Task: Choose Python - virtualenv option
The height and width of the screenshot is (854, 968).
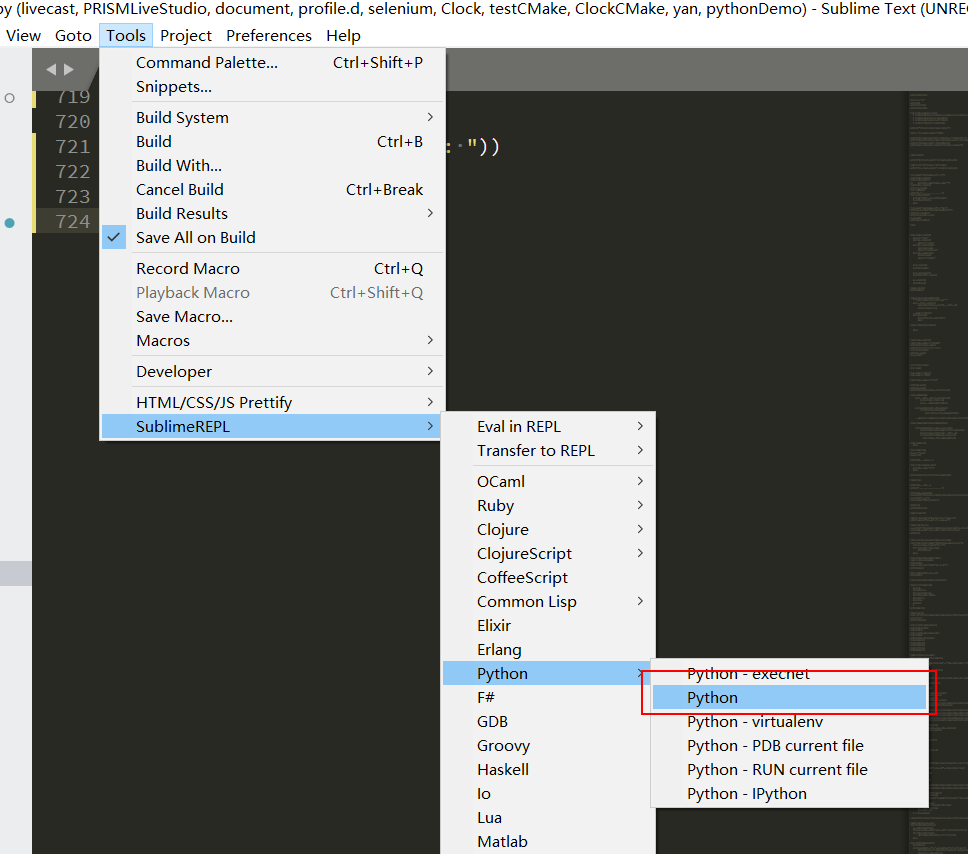Action: click(x=790, y=721)
